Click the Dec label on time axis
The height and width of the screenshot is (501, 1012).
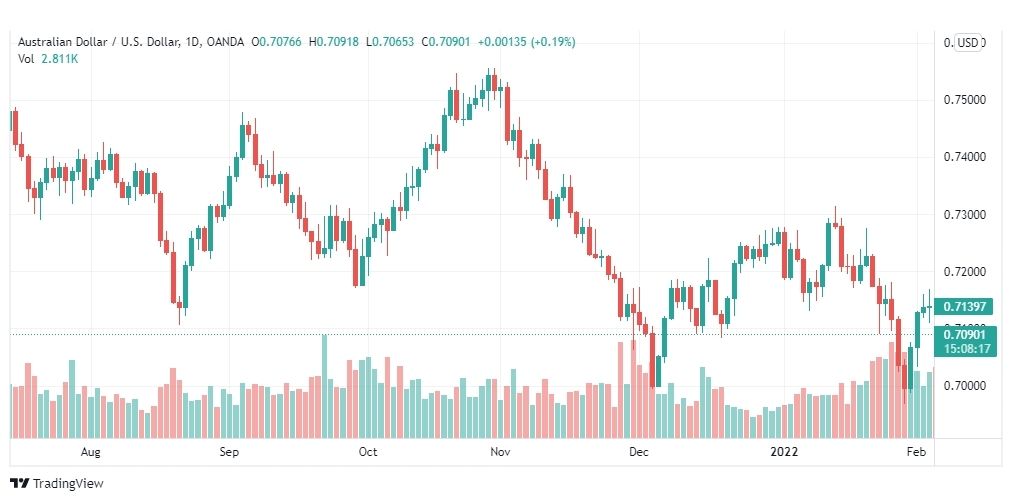coord(638,452)
